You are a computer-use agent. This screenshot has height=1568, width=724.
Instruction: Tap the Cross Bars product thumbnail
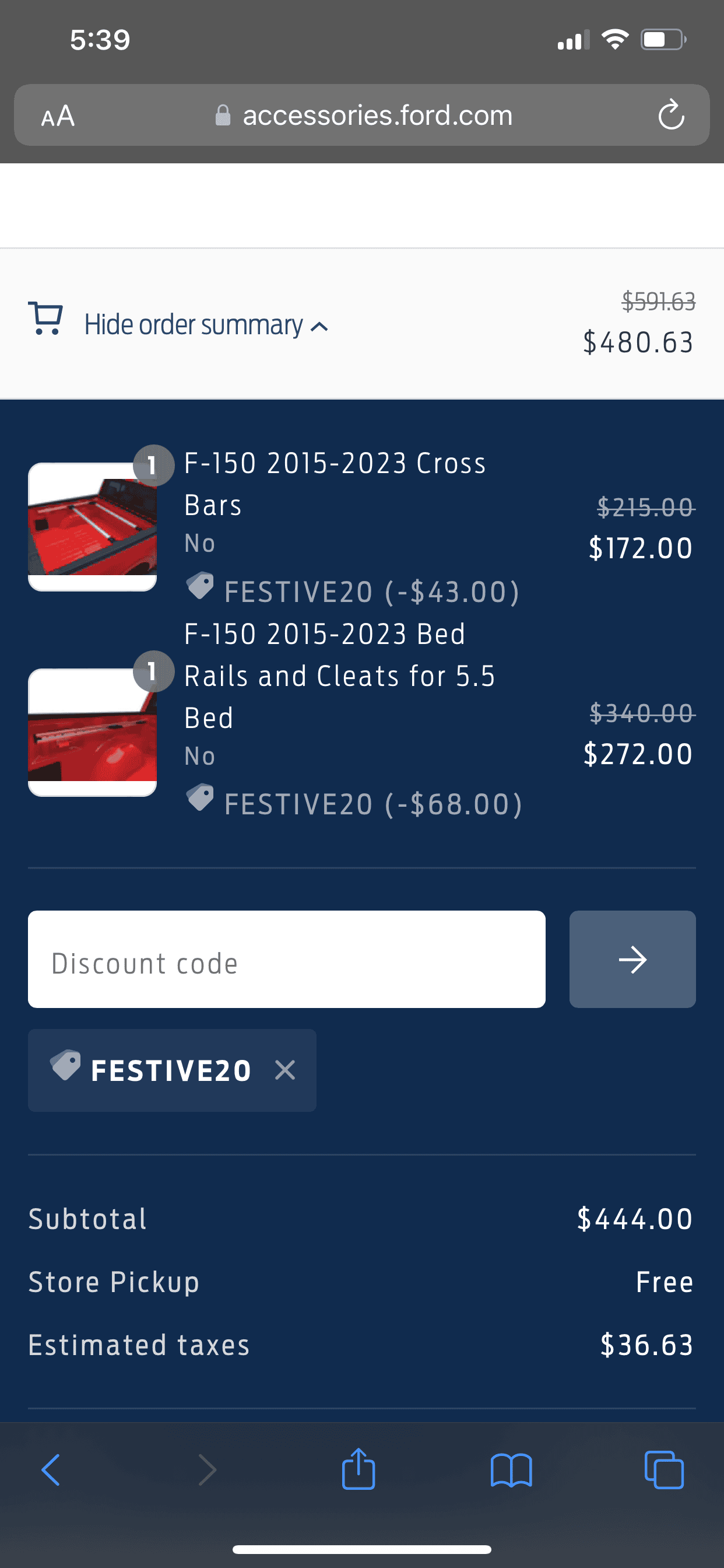tap(93, 527)
